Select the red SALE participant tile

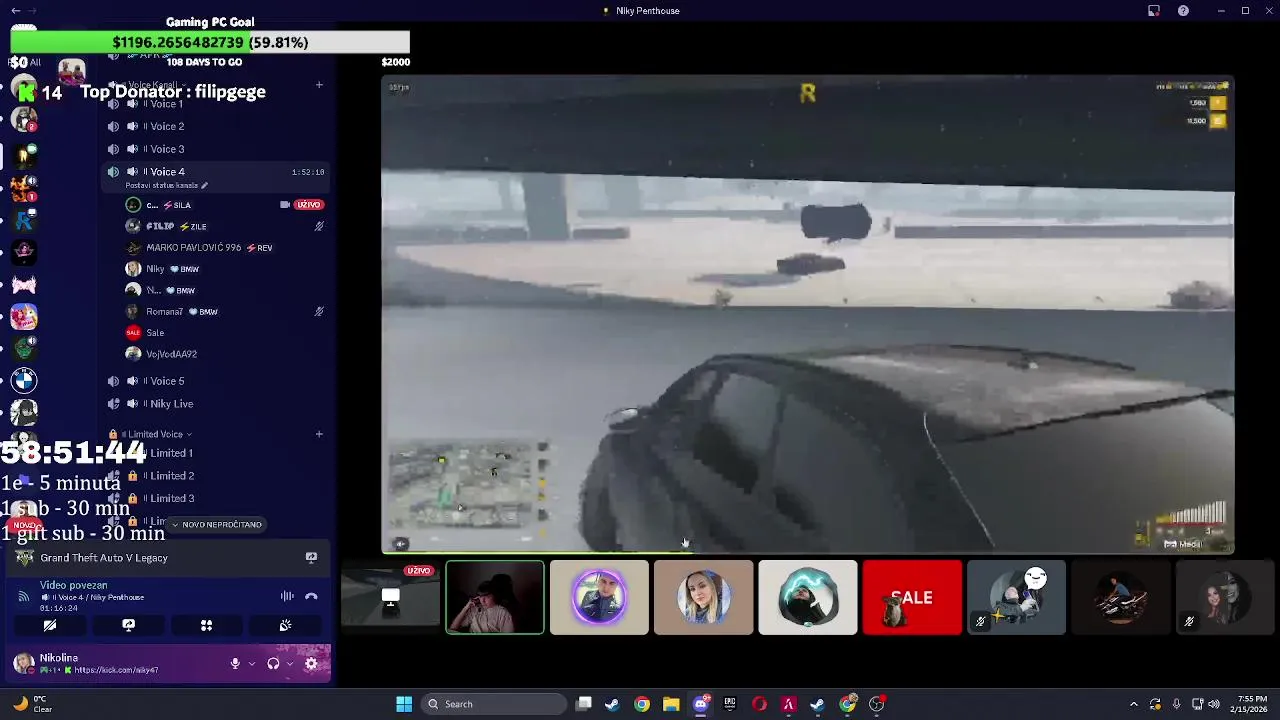pyautogui.click(x=912, y=597)
